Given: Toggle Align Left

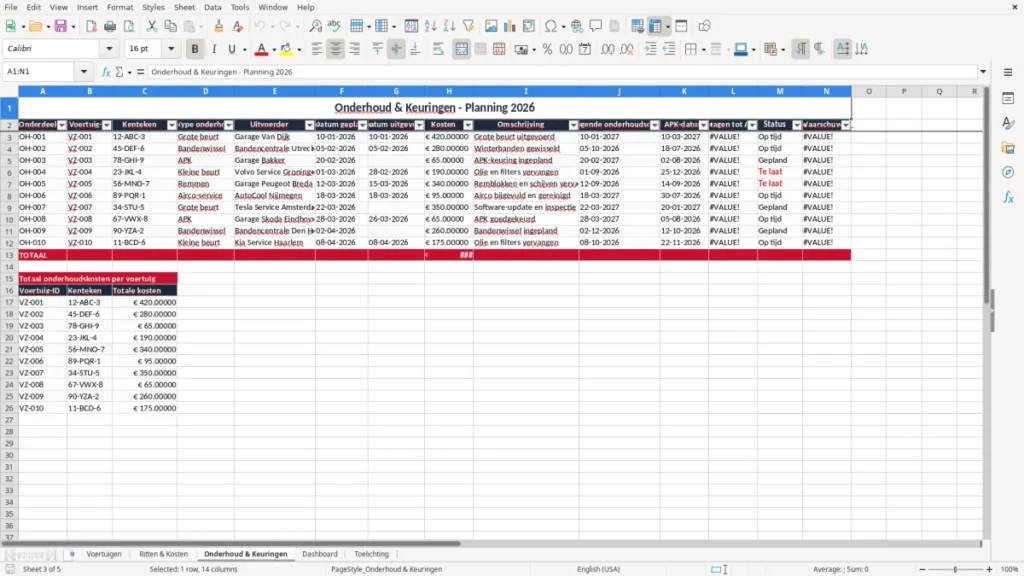Looking at the screenshot, I should 317,49.
